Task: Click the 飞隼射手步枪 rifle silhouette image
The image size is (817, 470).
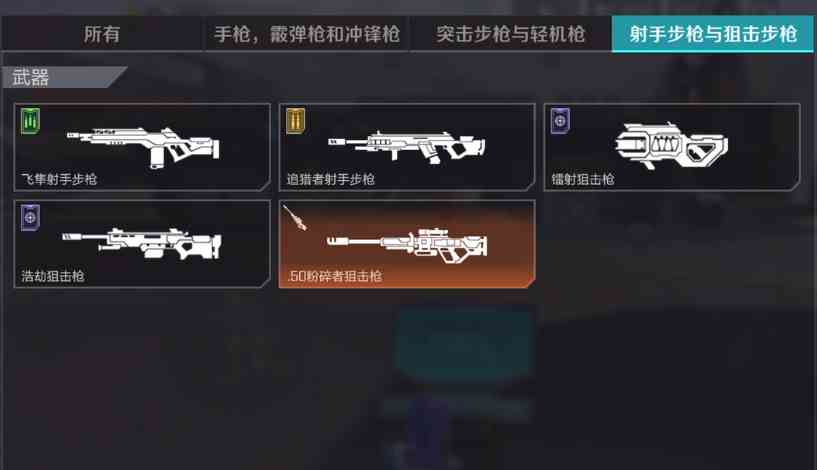Action: click(143, 148)
